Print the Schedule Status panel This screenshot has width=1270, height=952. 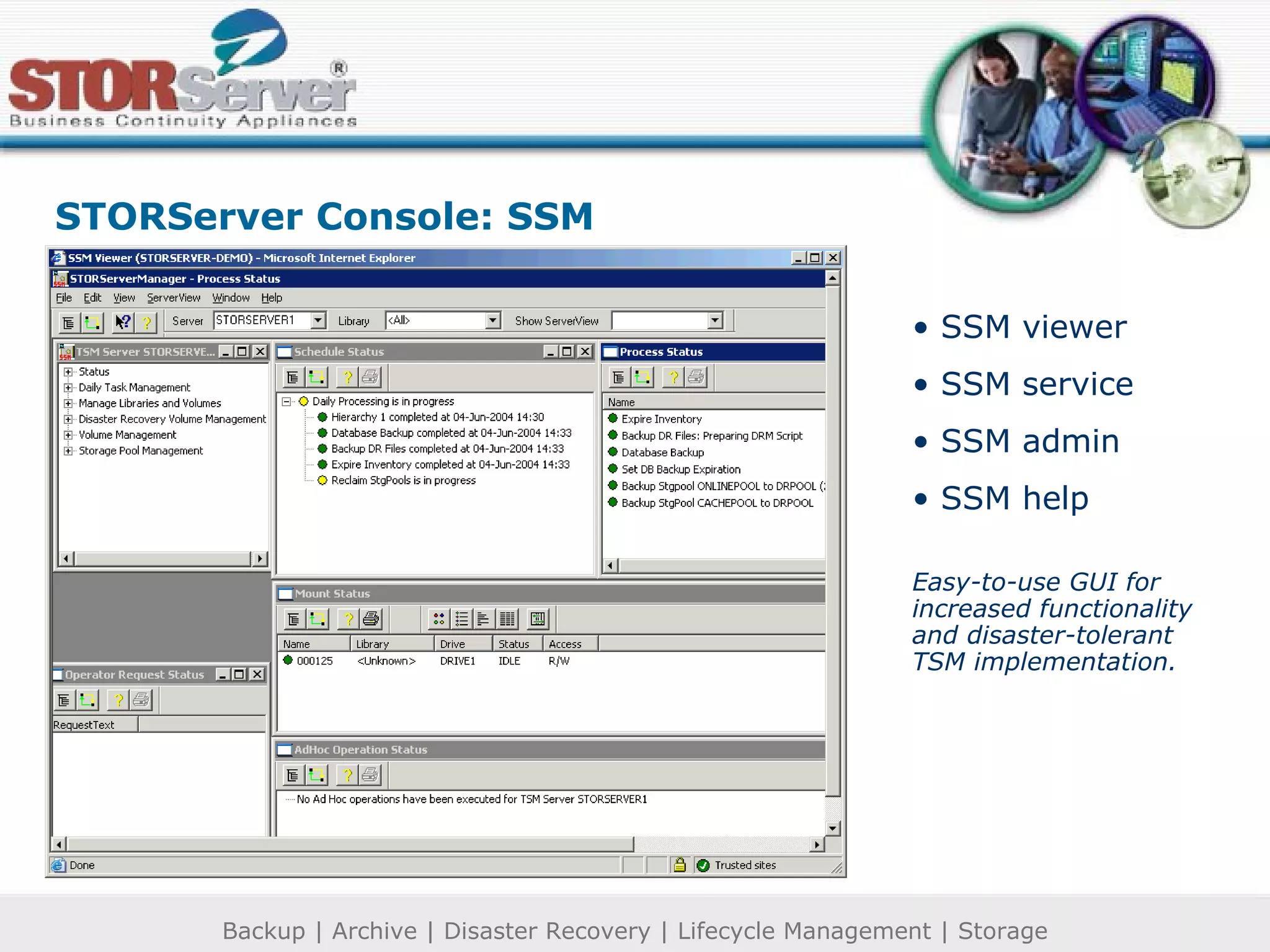(370, 377)
